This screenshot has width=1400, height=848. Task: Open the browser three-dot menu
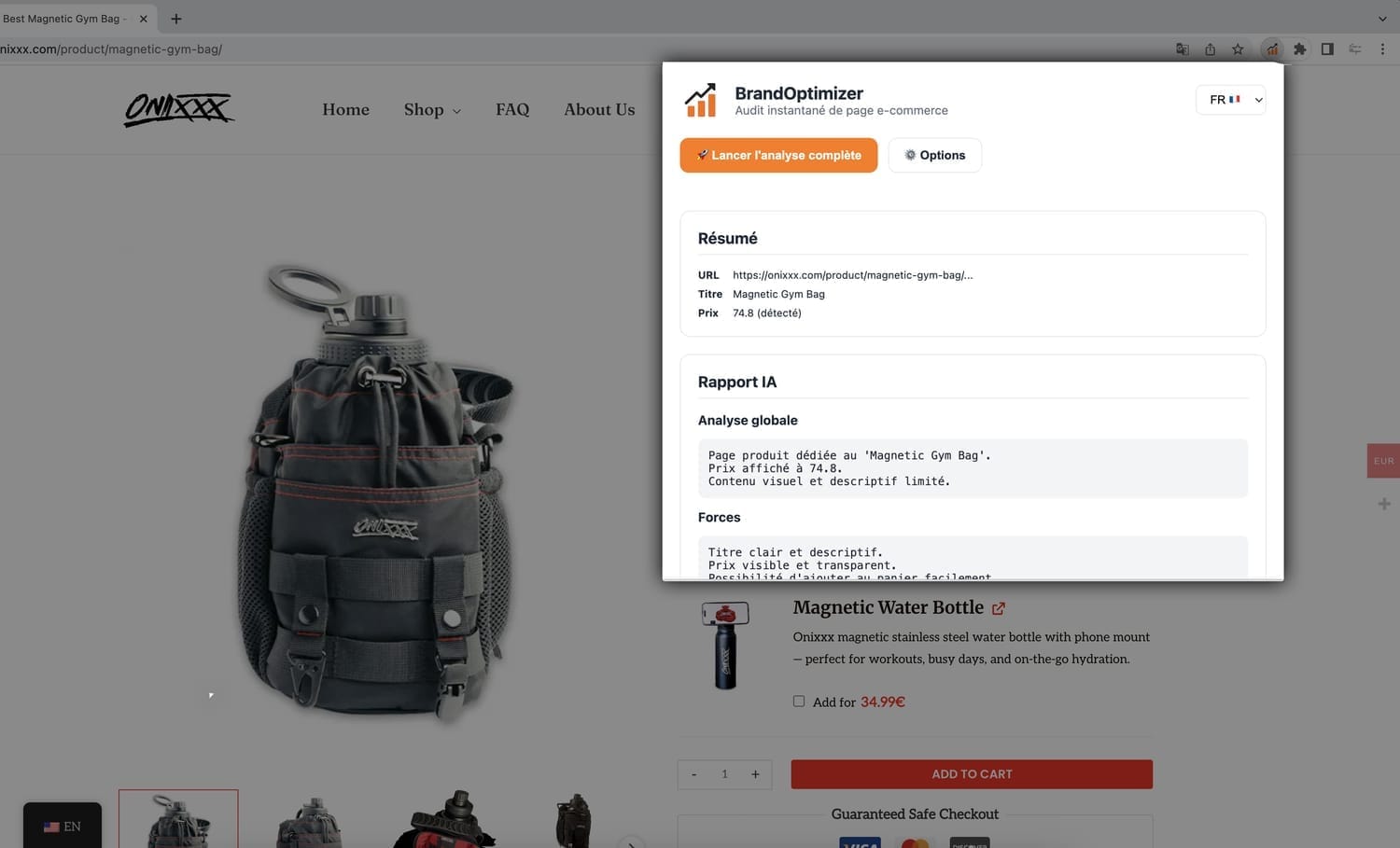coord(1382,49)
